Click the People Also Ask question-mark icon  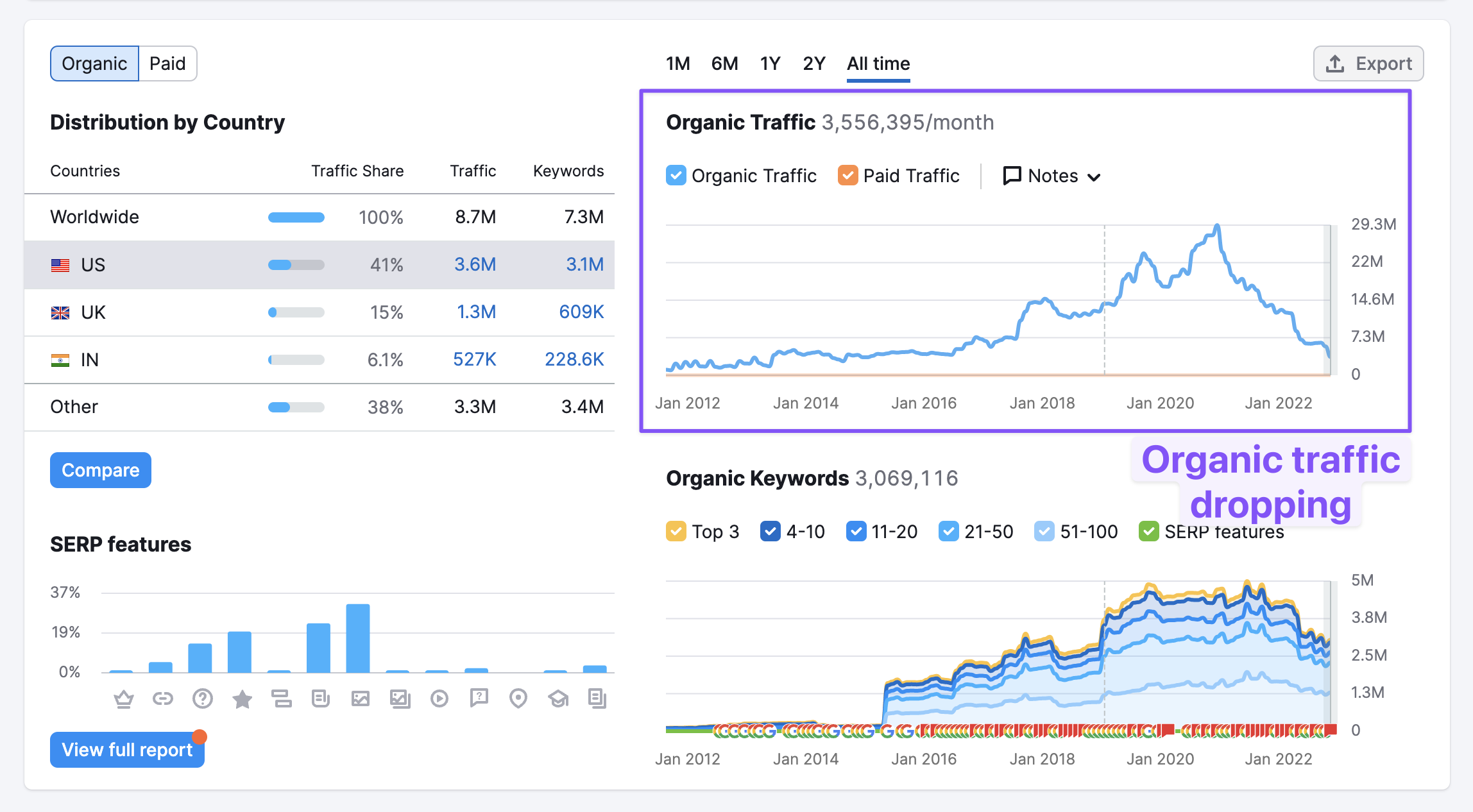[203, 698]
